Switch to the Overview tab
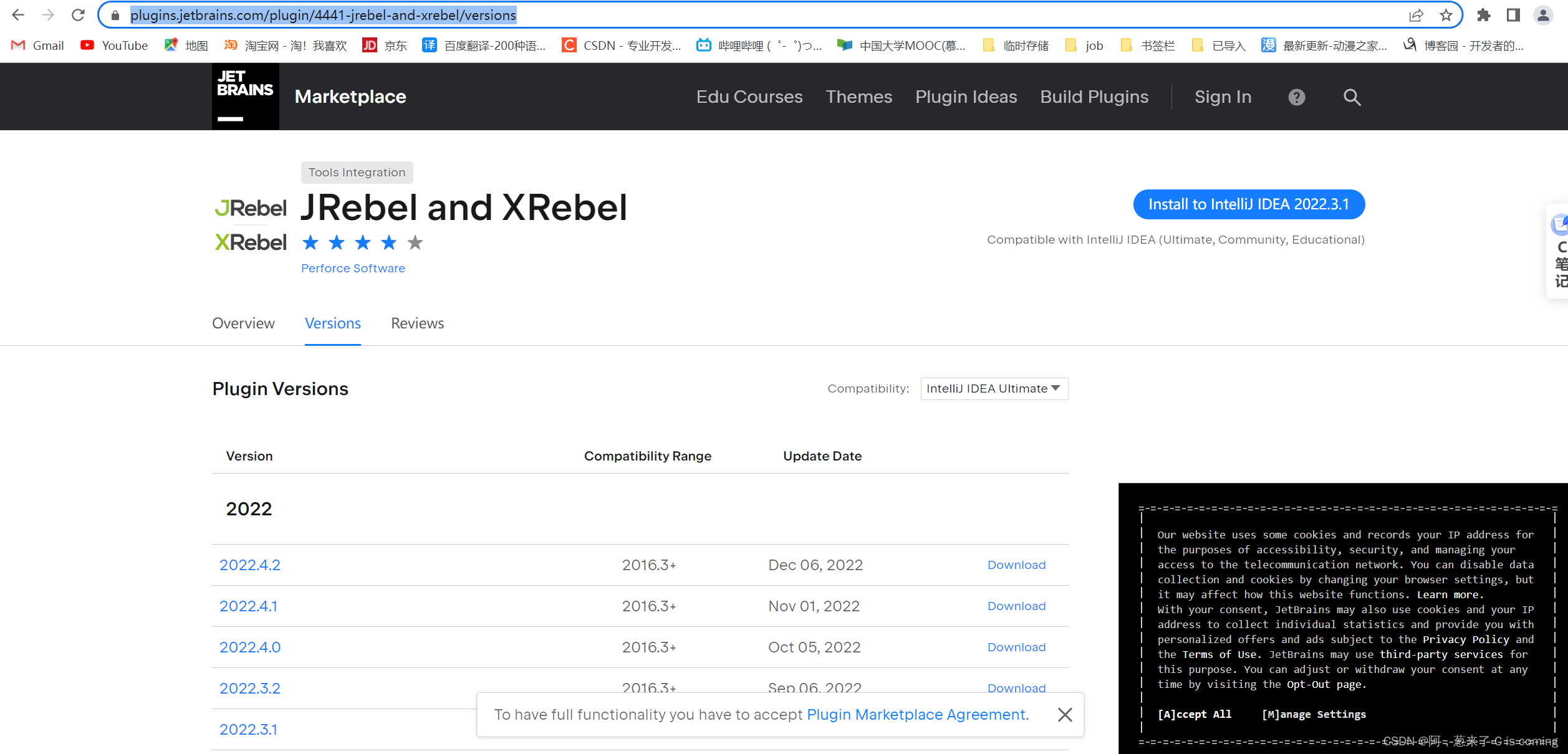The height and width of the screenshot is (754, 1568). click(x=243, y=323)
